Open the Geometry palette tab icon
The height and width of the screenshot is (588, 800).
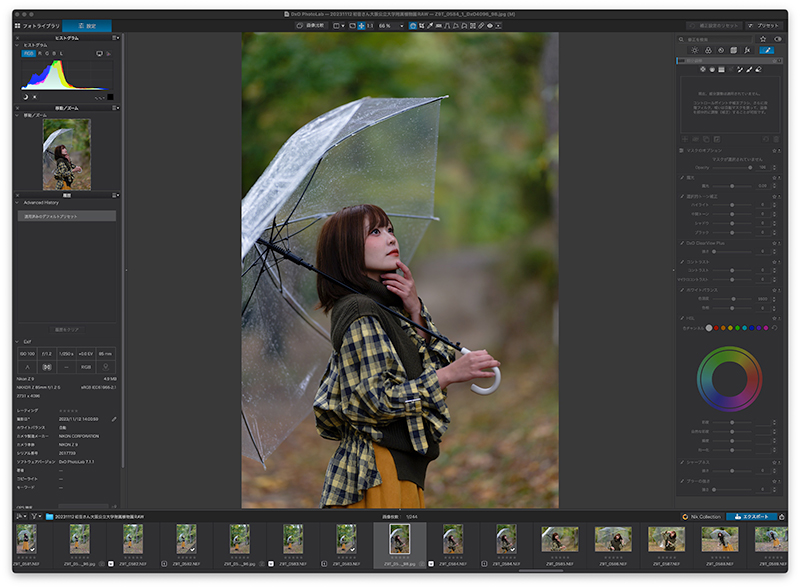734,50
